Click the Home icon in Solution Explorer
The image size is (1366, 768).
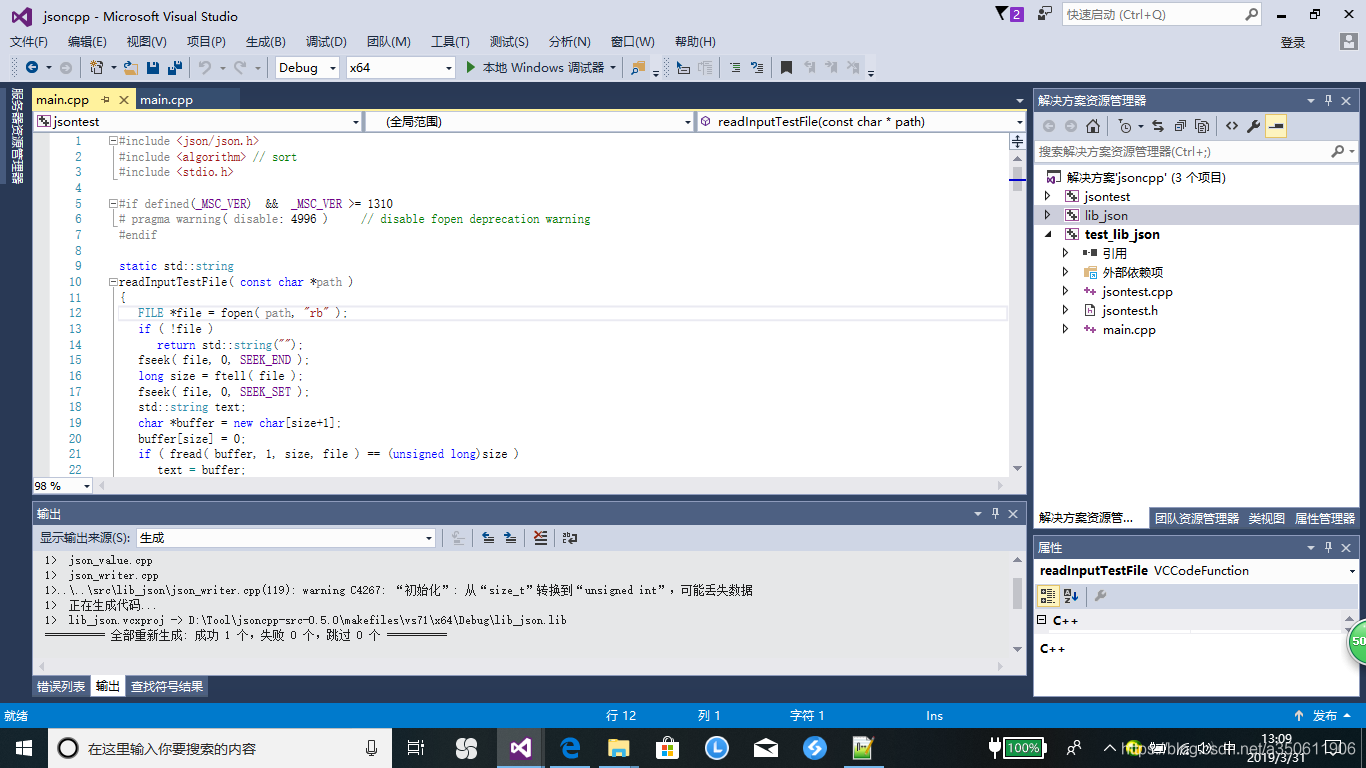[1093, 126]
